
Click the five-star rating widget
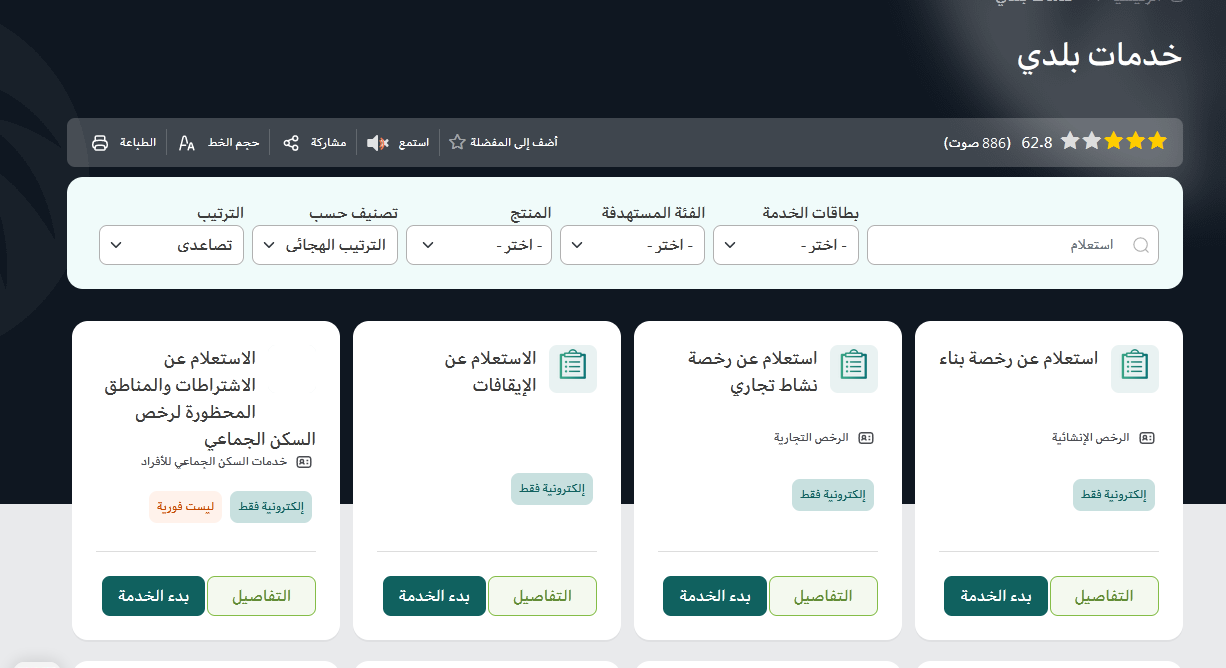point(1114,141)
